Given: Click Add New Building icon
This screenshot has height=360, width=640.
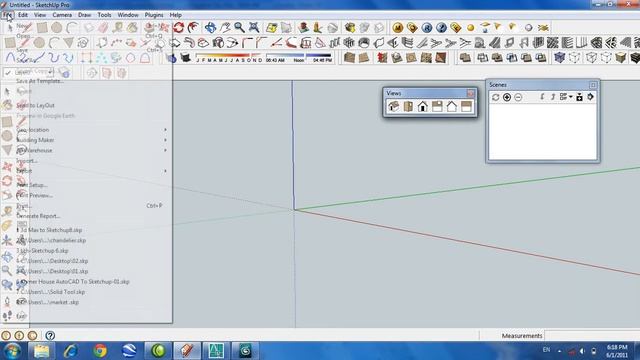Looking at the screenshot, I should [303, 27].
